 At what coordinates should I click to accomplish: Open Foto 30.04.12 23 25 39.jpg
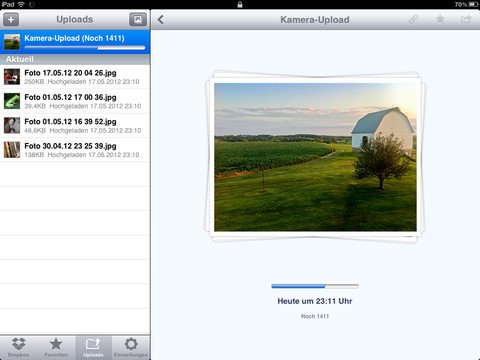[x=75, y=150]
